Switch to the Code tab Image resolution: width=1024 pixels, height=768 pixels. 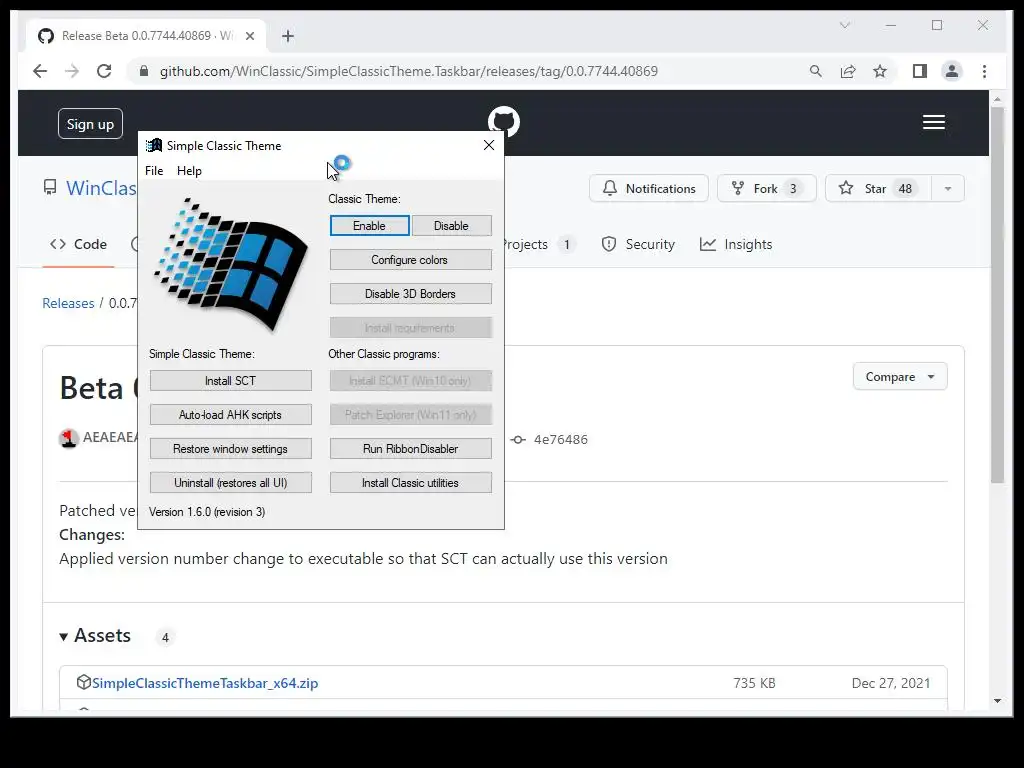[78, 244]
